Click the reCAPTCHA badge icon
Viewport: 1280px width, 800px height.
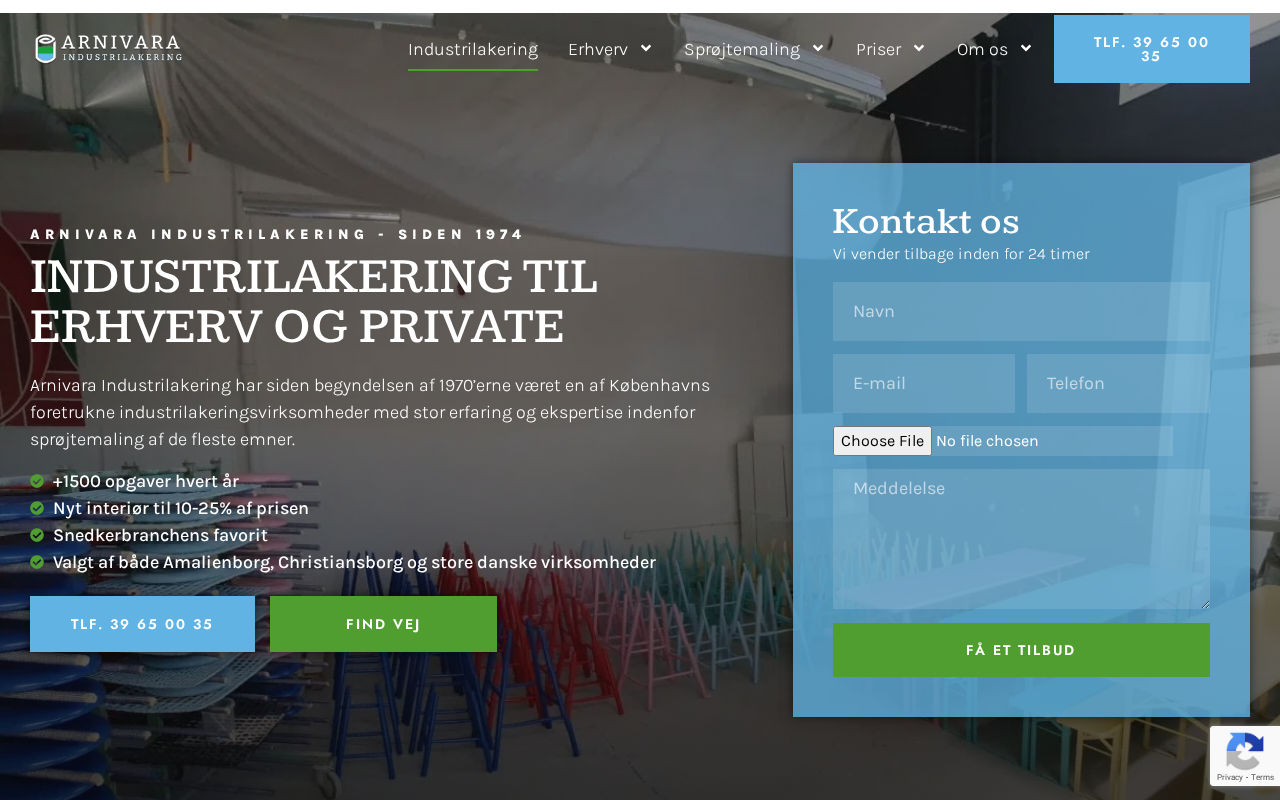[x=1244, y=756]
